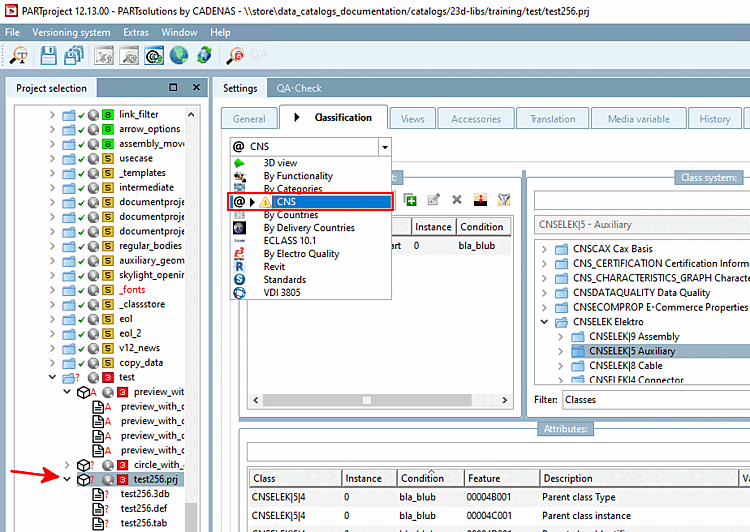Collapse the test folder
750x532 pixels.
point(52,377)
